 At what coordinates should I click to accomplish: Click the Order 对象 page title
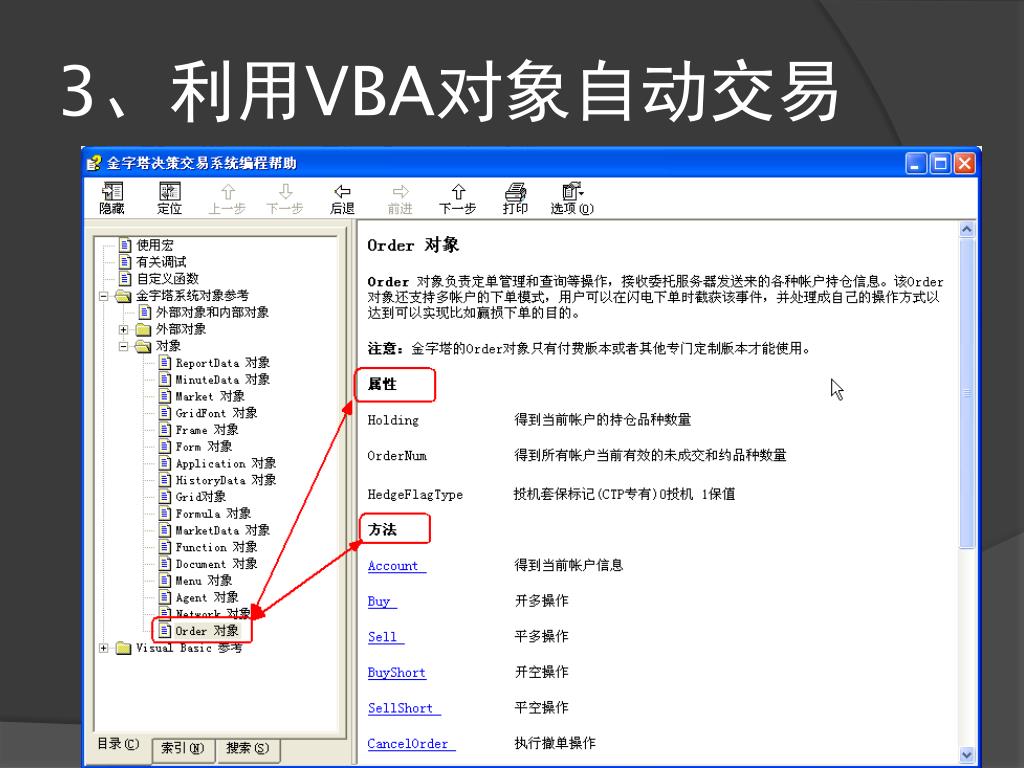[x=413, y=245]
